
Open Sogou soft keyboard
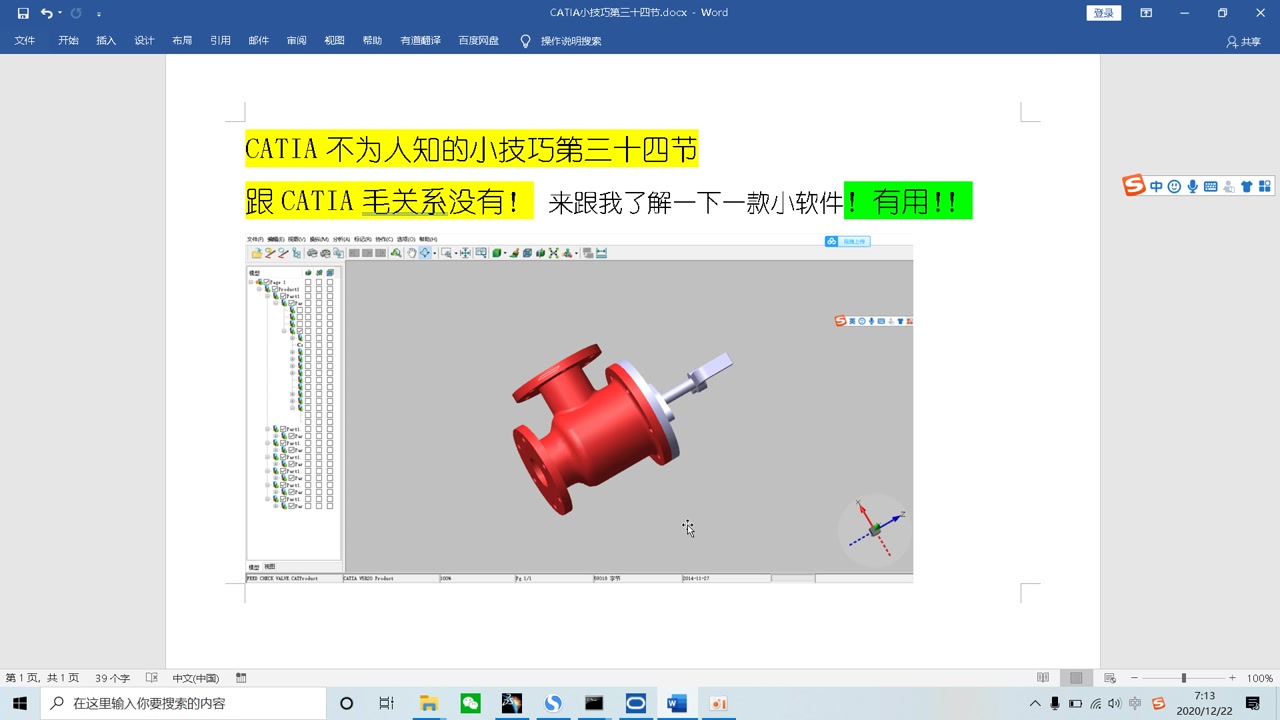[1210, 186]
